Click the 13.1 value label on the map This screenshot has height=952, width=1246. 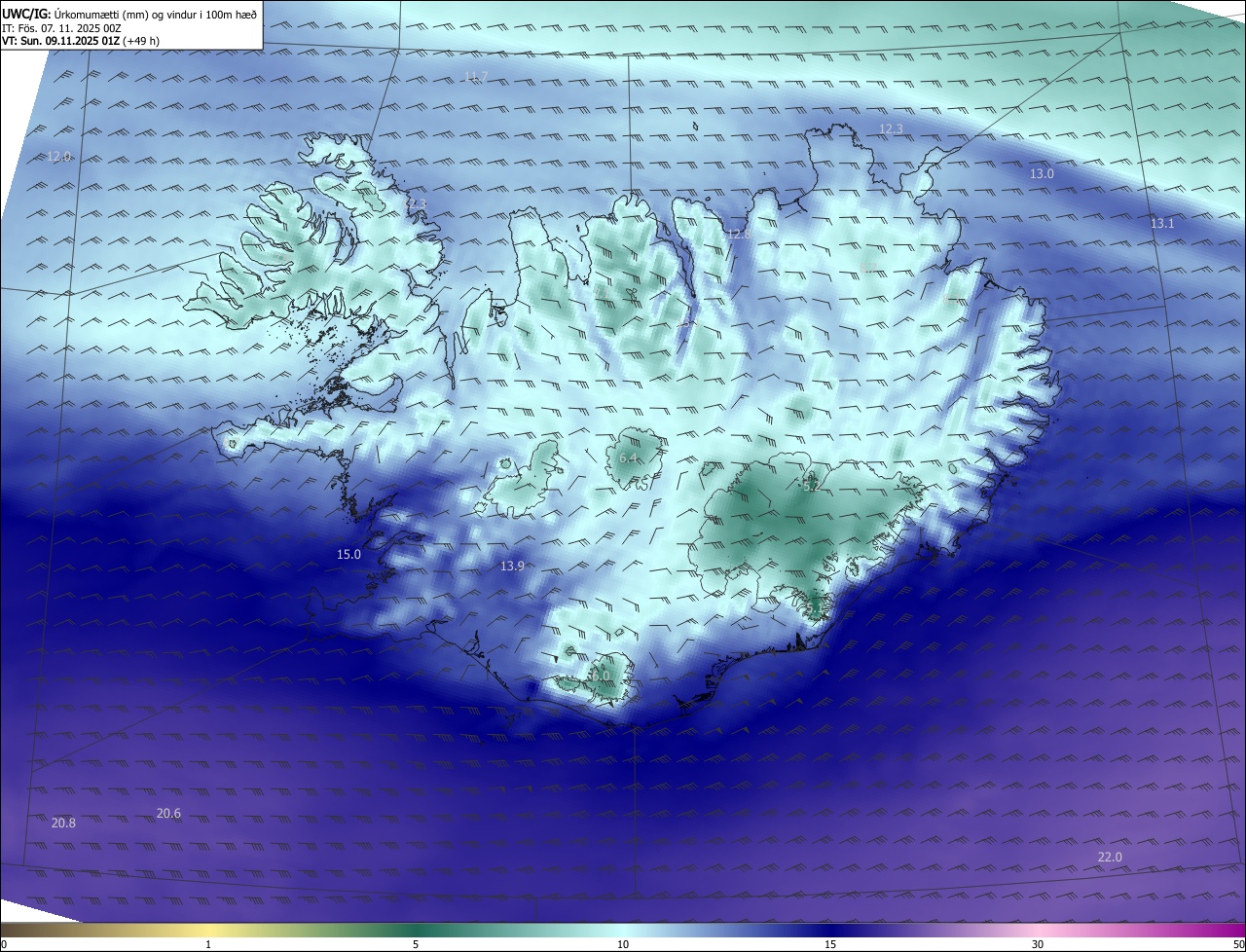[1162, 223]
